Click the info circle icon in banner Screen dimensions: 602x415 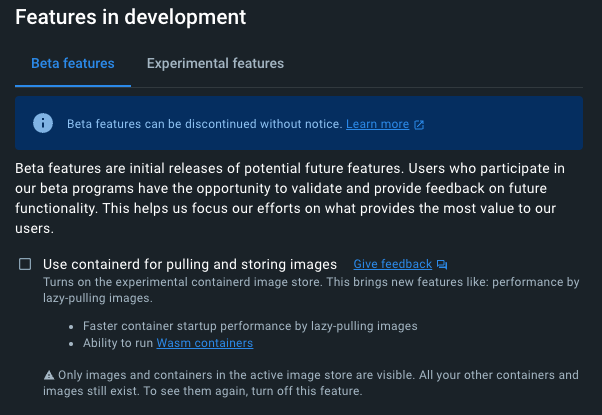click(x=43, y=123)
